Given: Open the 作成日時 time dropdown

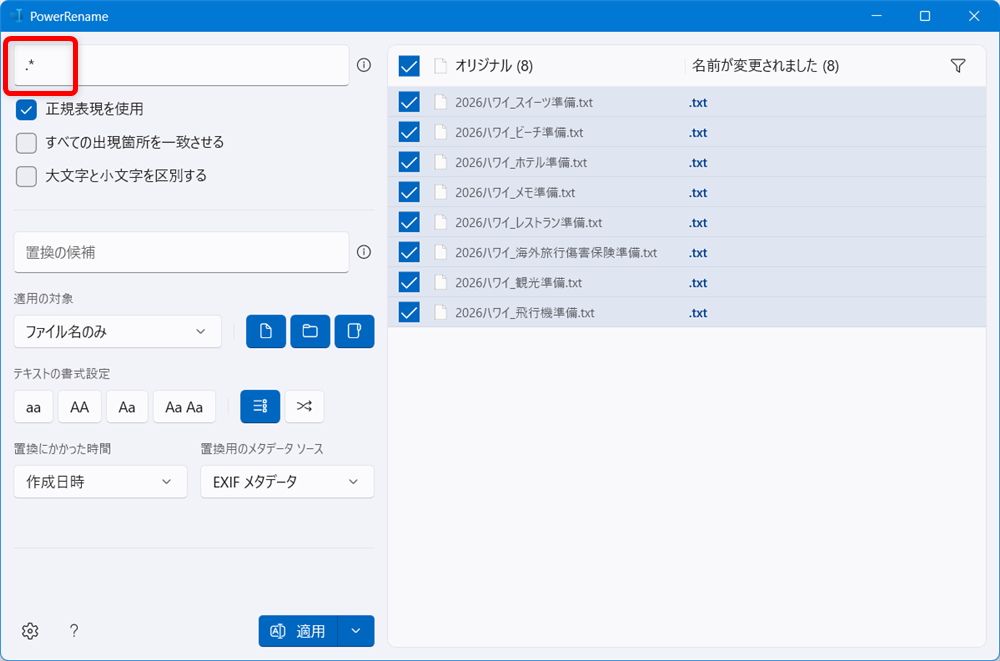Looking at the screenshot, I should coord(100,481).
